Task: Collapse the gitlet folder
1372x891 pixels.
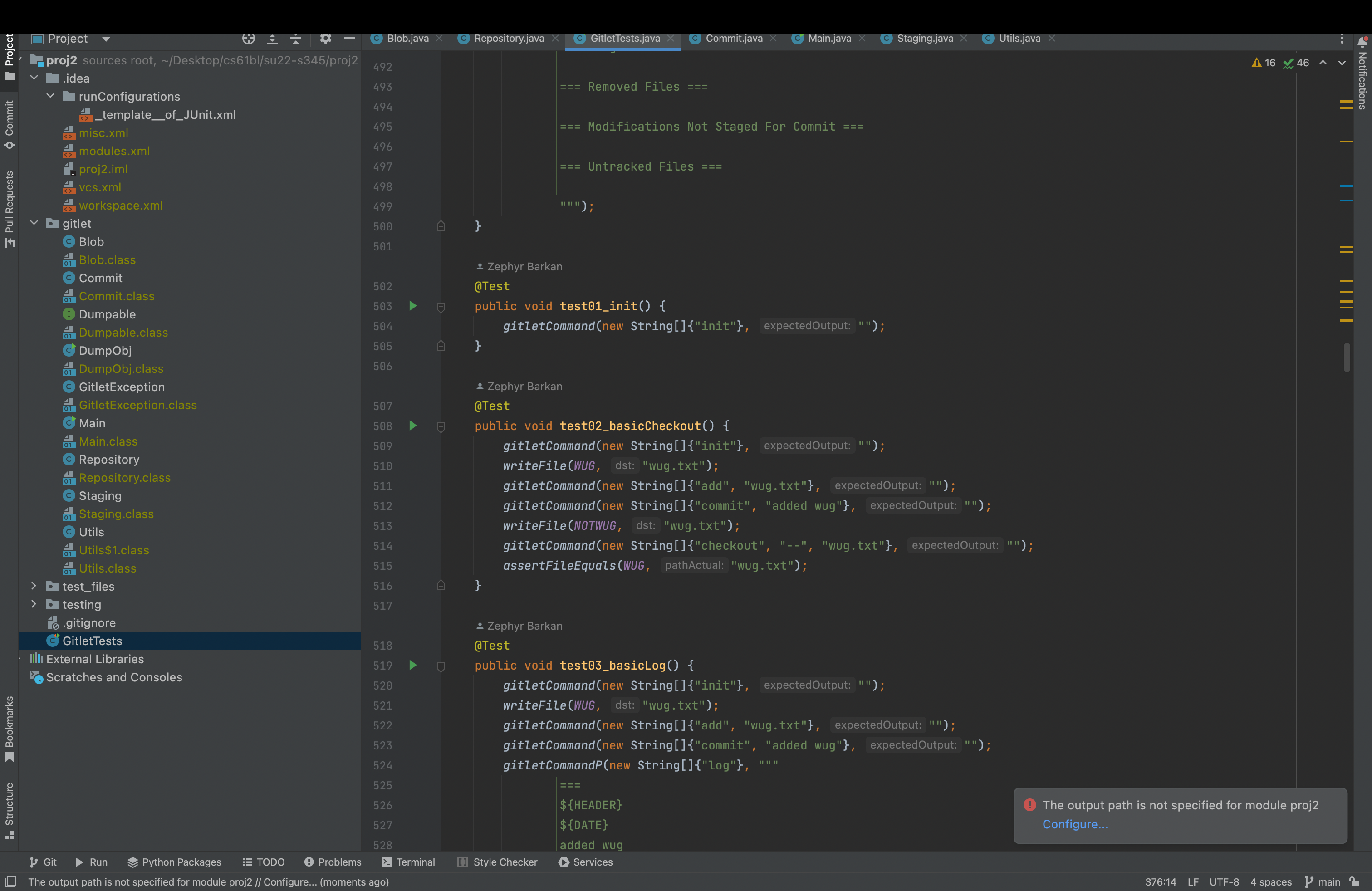Action: (34, 223)
